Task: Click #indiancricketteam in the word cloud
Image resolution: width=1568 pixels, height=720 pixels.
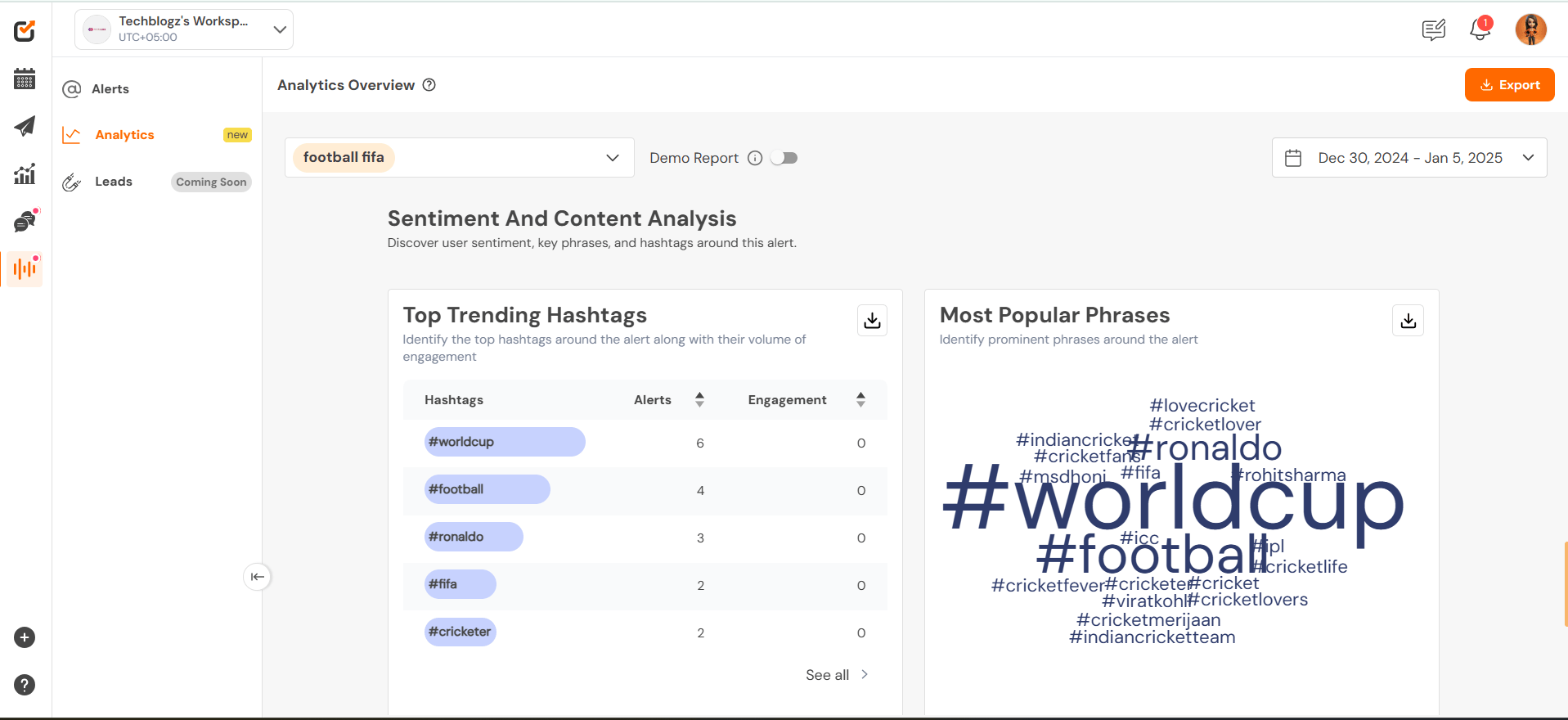Action: pyautogui.click(x=1152, y=637)
